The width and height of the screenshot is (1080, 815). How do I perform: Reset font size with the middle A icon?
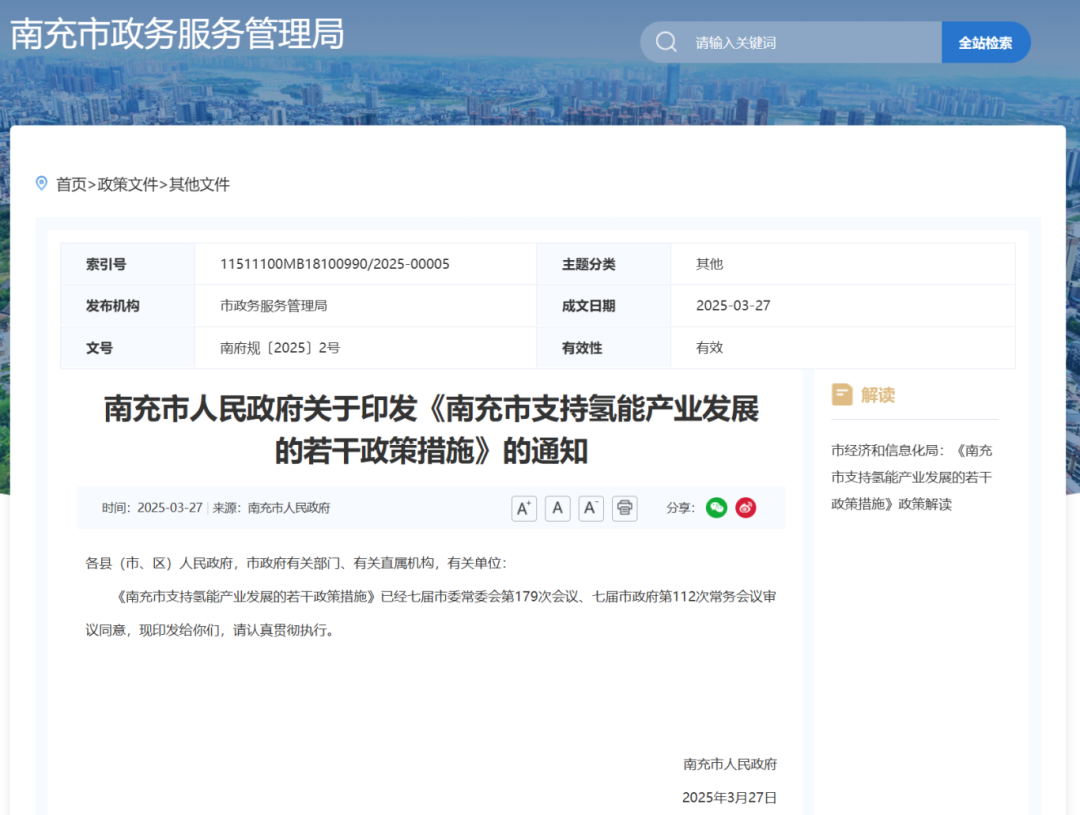tap(557, 508)
